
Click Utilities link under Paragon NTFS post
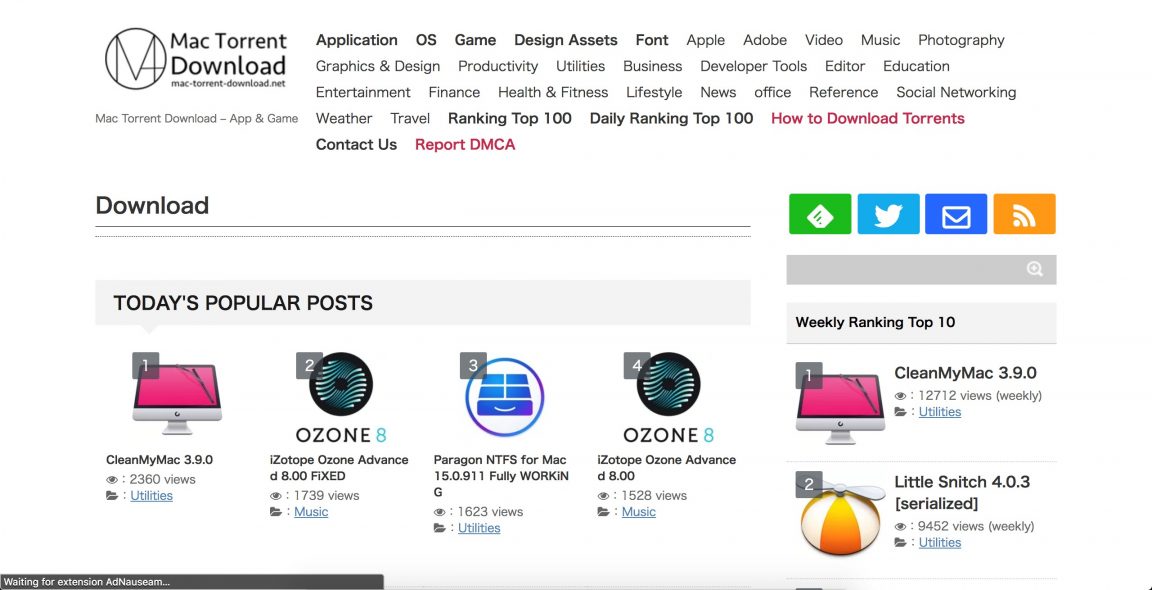479,528
